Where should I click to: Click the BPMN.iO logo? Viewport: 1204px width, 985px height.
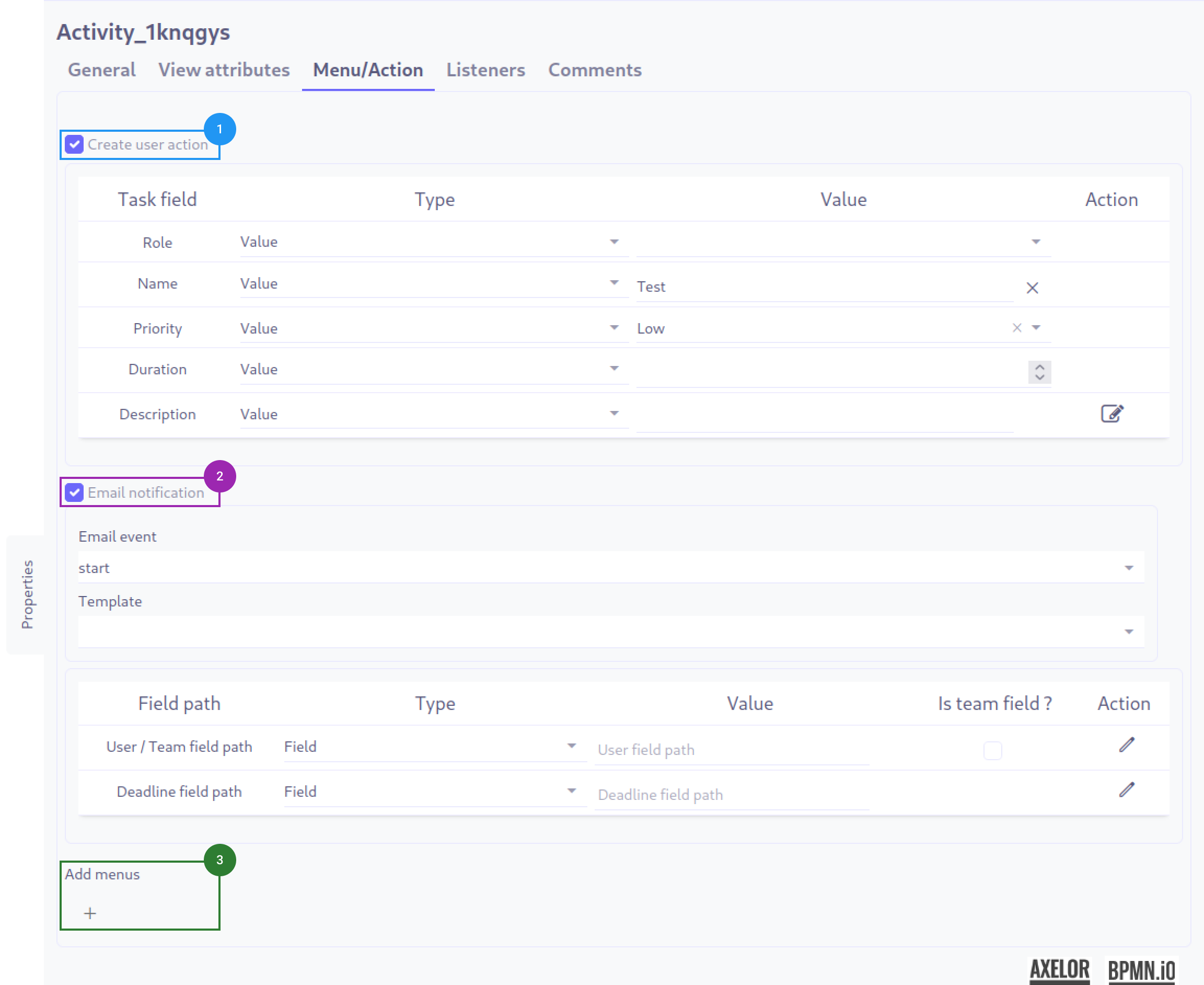(x=1152, y=968)
